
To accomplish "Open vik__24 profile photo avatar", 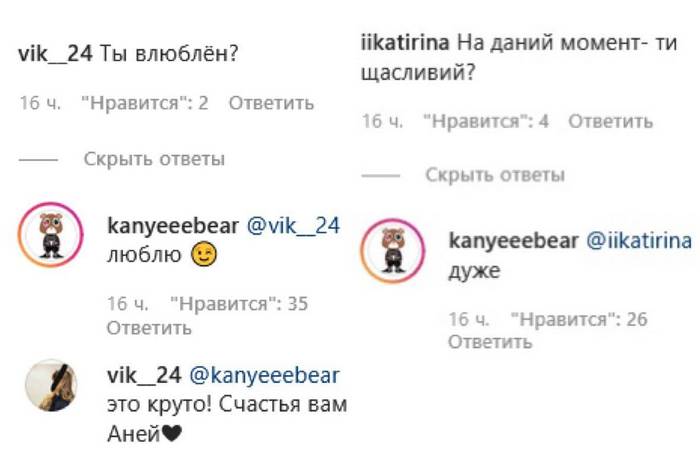I will click(x=51, y=385).
